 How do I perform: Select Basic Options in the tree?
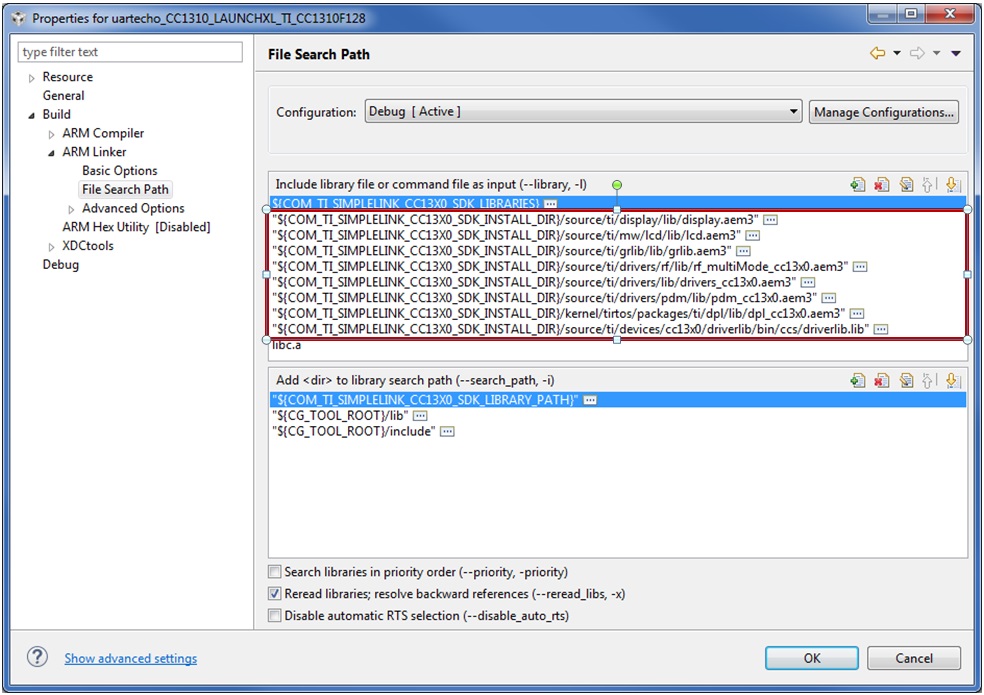coord(119,171)
